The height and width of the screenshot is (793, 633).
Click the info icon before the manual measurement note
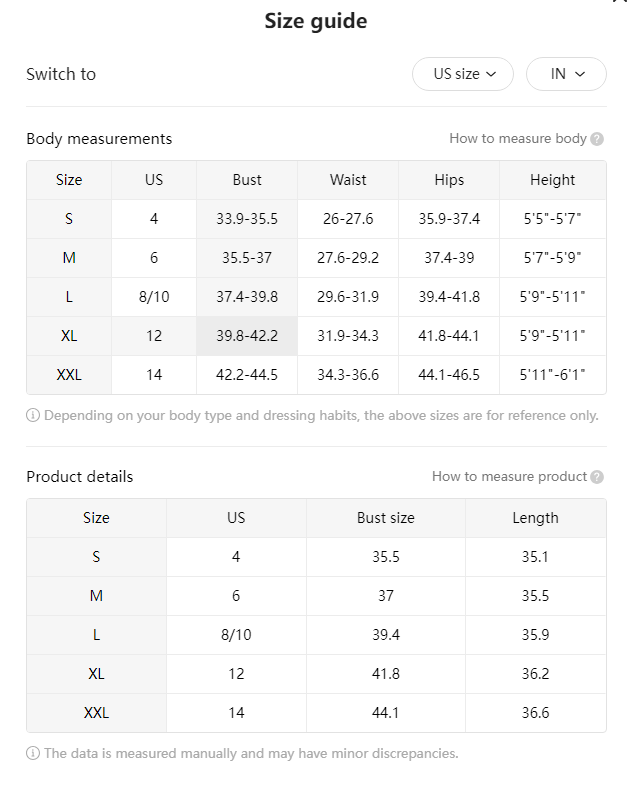pos(33,753)
